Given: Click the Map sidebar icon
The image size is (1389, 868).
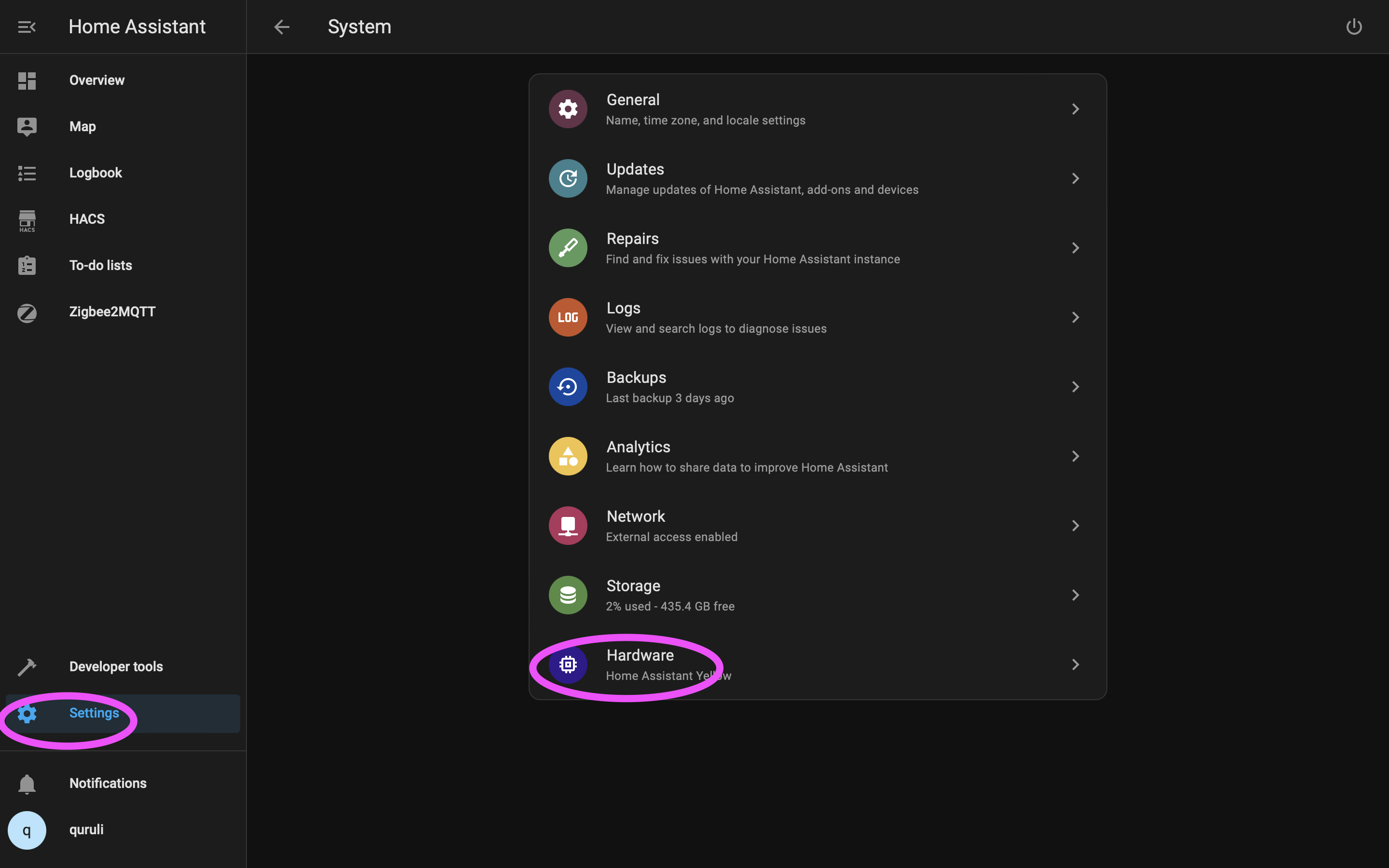Looking at the screenshot, I should click(x=27, y=127).
